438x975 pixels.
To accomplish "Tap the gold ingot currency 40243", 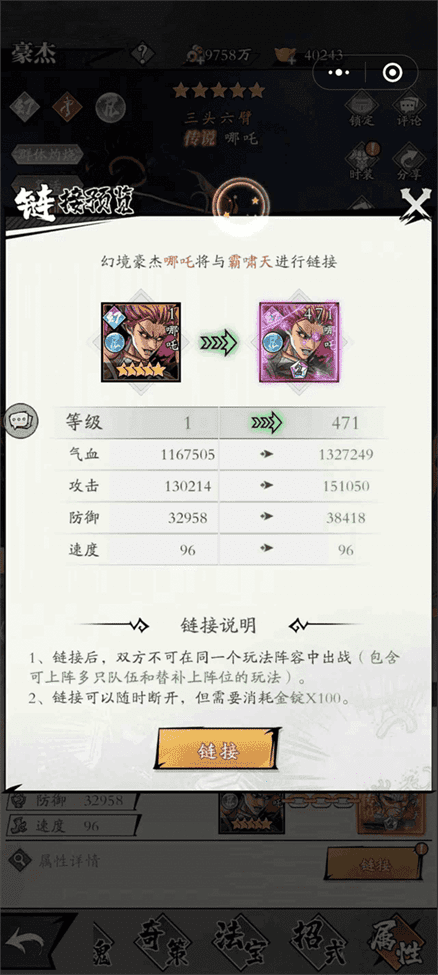I will (x=310, y=55).
